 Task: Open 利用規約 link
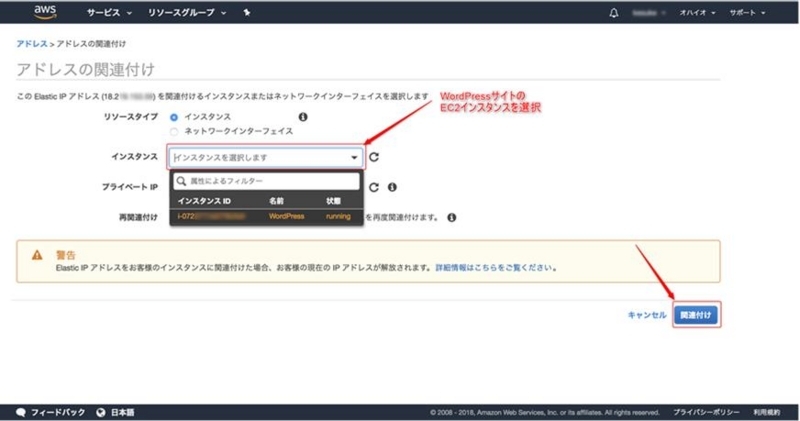click(x=766, y=412)
